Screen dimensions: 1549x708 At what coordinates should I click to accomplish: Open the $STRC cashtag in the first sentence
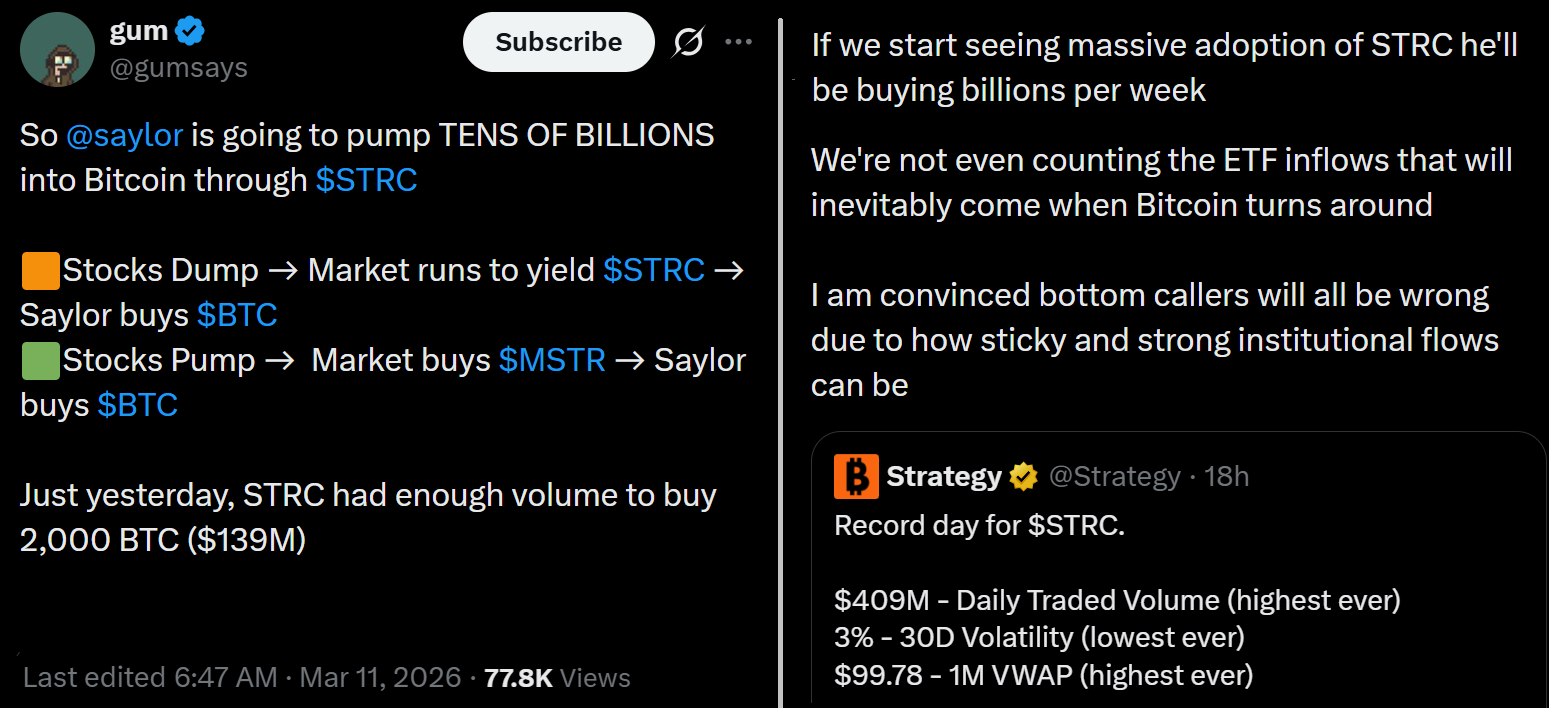click(x=367, y=180)
